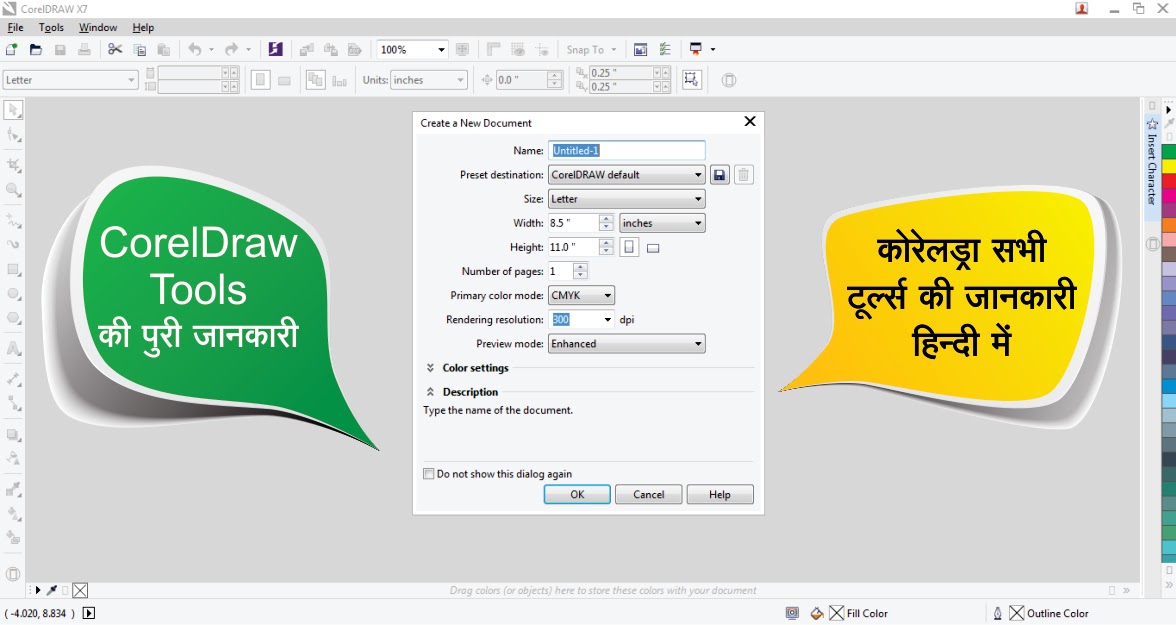This screenshot has height=625, width=1176.
Task: Open the File menu
Action: pyautogui.click(x=15, y=27)
